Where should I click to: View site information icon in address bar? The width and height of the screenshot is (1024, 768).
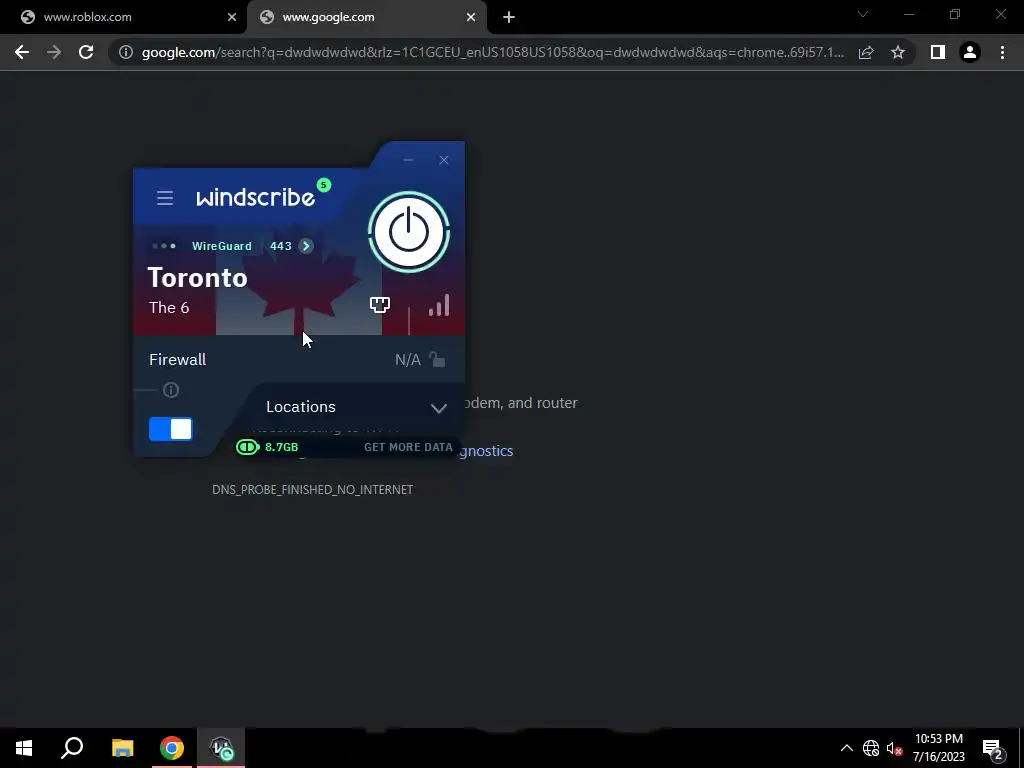(x=125, y=52)
